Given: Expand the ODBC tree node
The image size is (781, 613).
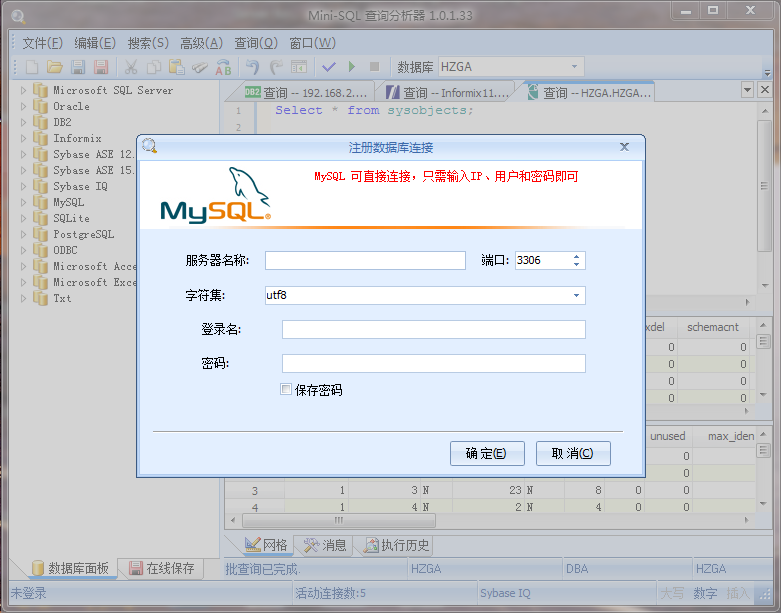Looking at the screenshot, I should click(x=23, y=250).
